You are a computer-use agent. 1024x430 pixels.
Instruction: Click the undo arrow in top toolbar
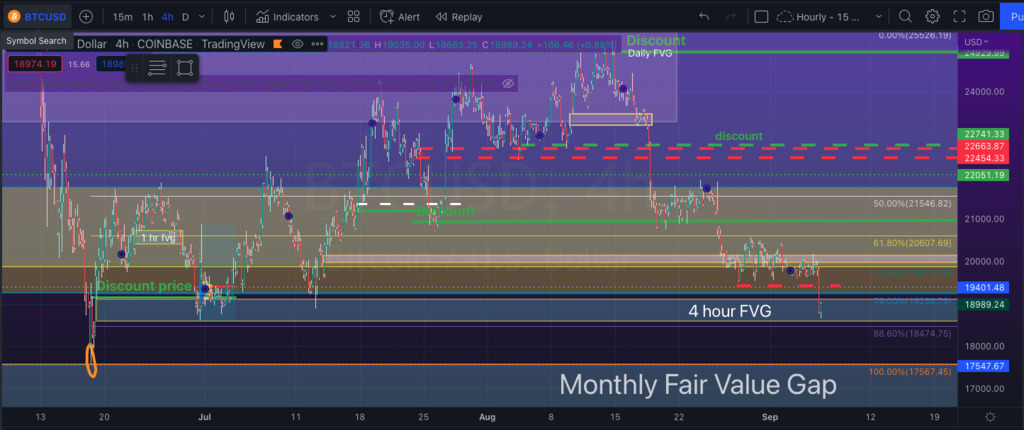point(704,16)
